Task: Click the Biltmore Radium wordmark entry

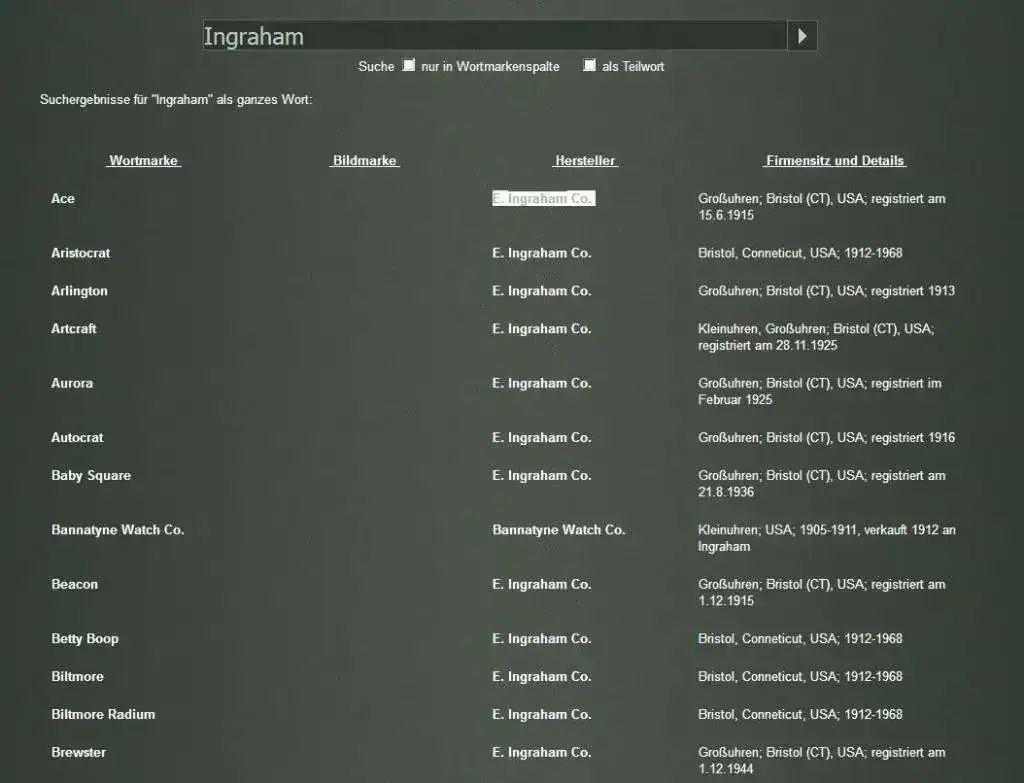Action: tap(103, 714)
